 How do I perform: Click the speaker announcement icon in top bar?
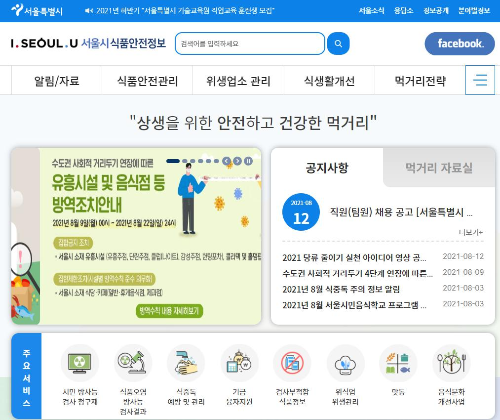tap(89, 11)
